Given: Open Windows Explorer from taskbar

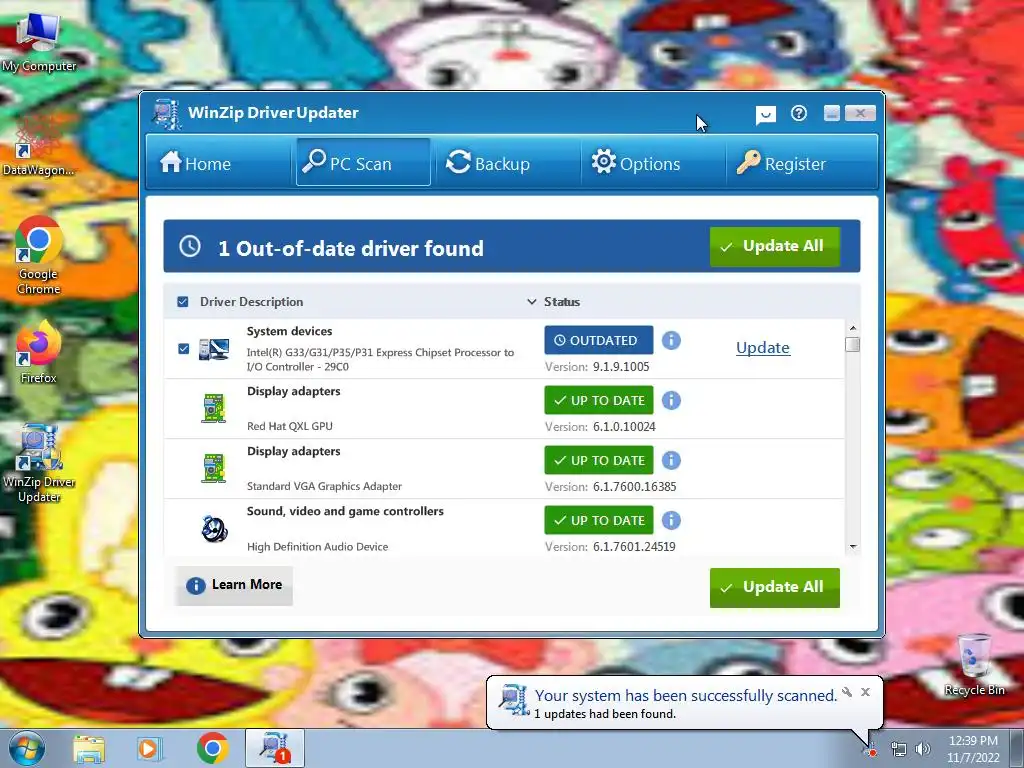Looking at the screenshot, I should coord(89,748).
